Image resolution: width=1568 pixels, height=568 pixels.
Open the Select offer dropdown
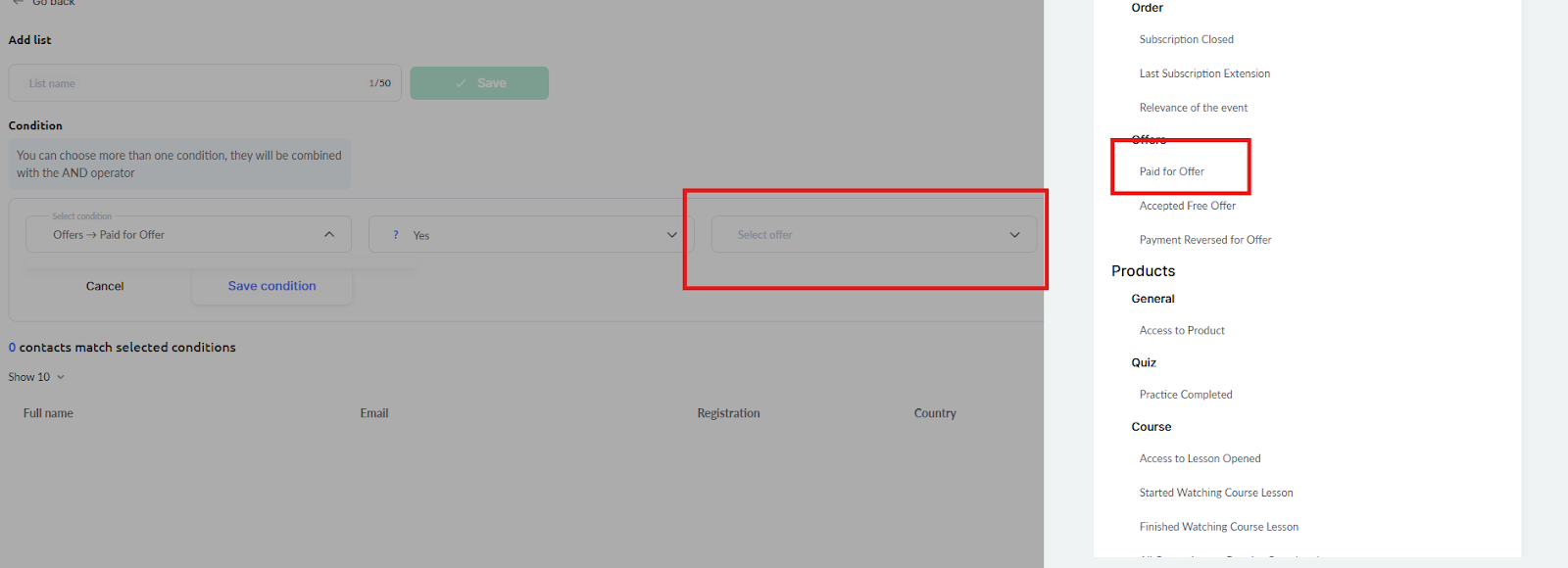(x=874, y=235)
